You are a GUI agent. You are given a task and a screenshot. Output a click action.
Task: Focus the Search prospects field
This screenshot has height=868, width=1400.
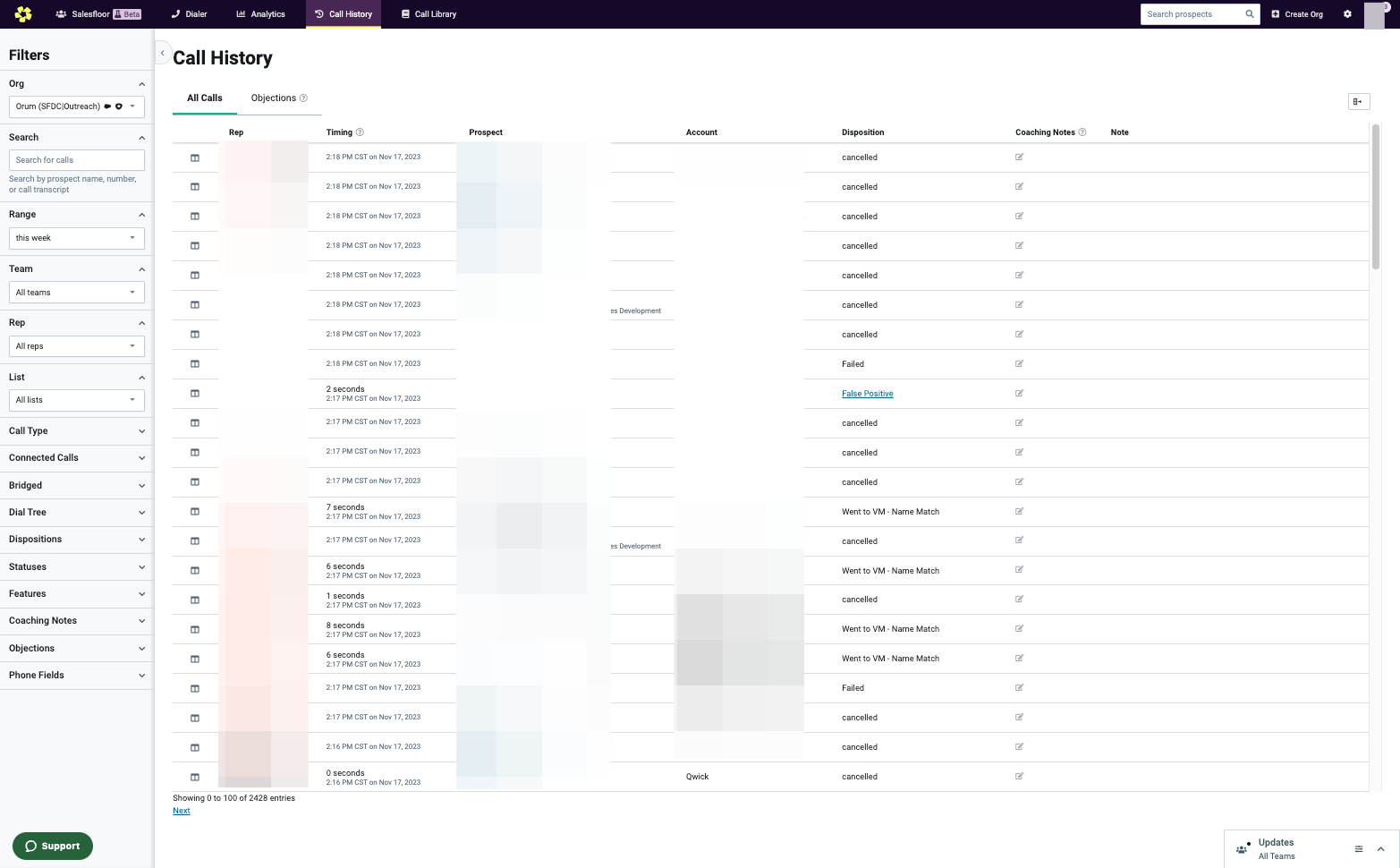(1193, 14)
